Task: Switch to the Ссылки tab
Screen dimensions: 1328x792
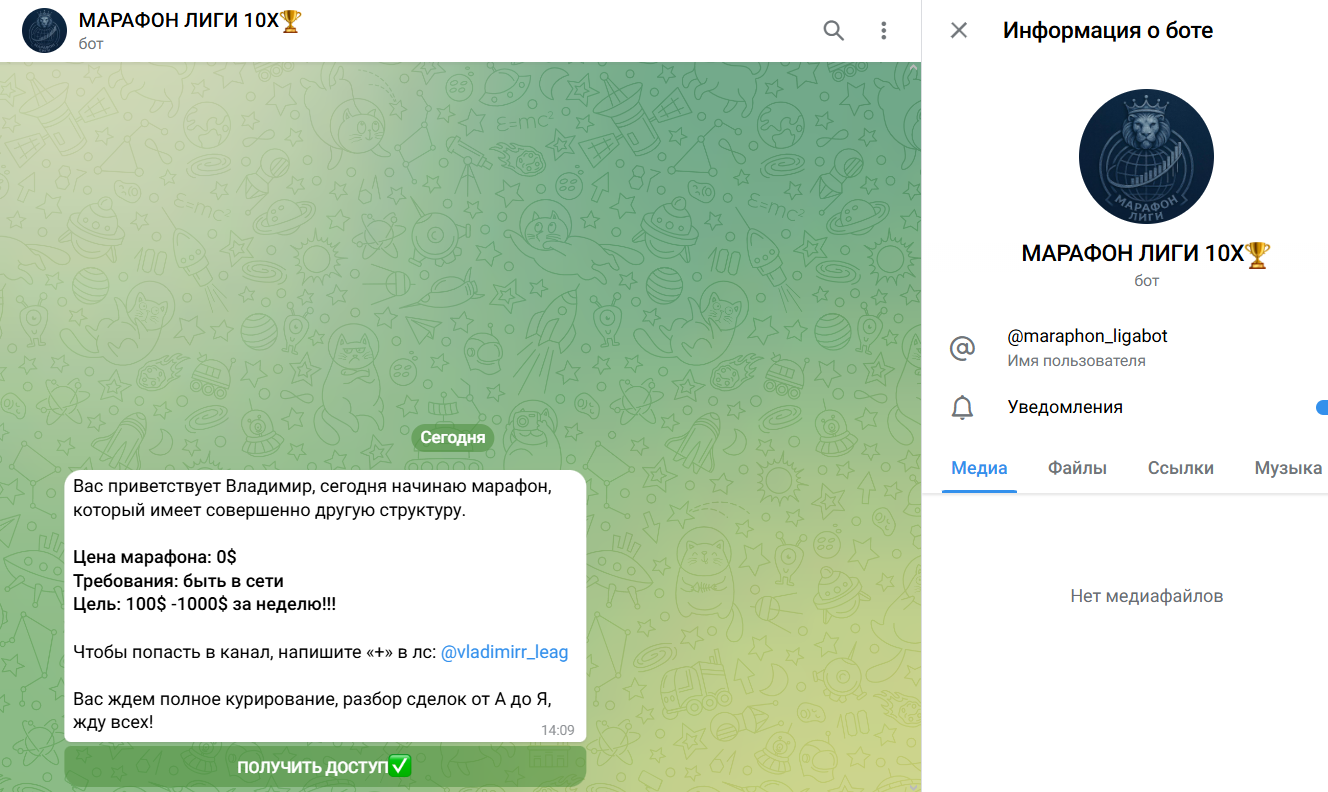Action: click(x=1180, y=468)
